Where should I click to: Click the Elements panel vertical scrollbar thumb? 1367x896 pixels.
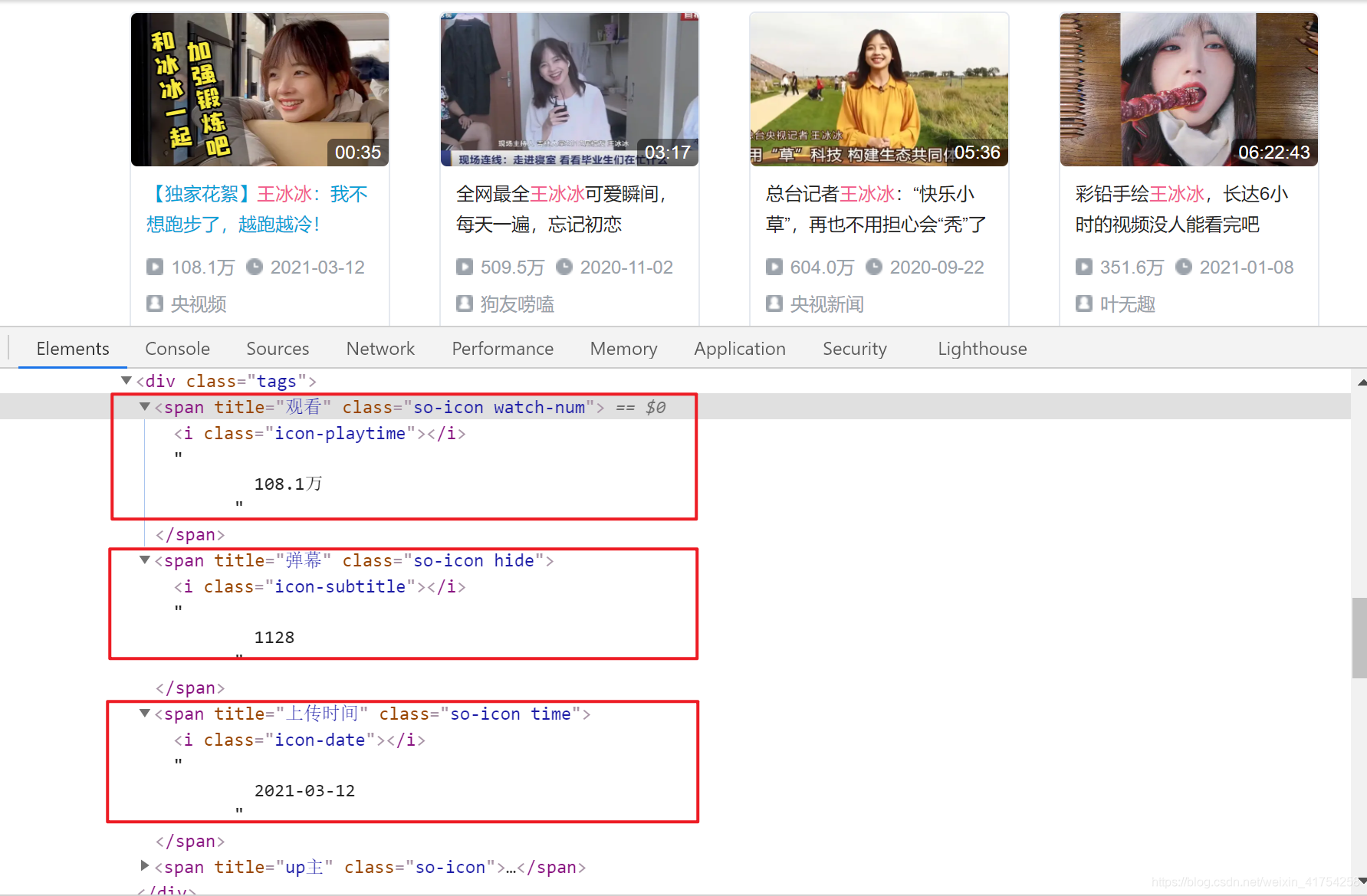1359,638
